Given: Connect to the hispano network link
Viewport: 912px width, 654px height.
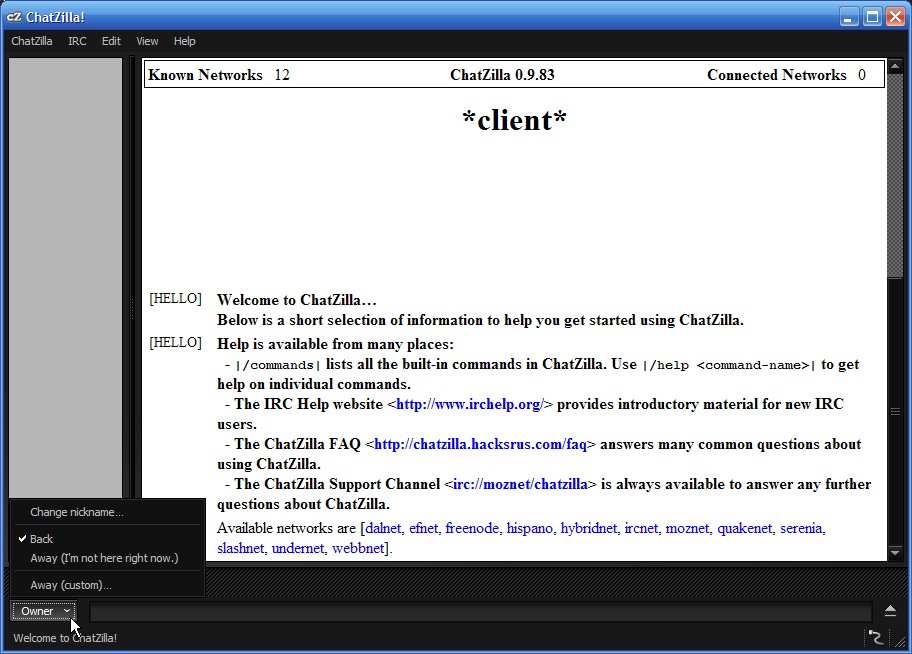Looking at the screenshot, I should click(529, 528).
